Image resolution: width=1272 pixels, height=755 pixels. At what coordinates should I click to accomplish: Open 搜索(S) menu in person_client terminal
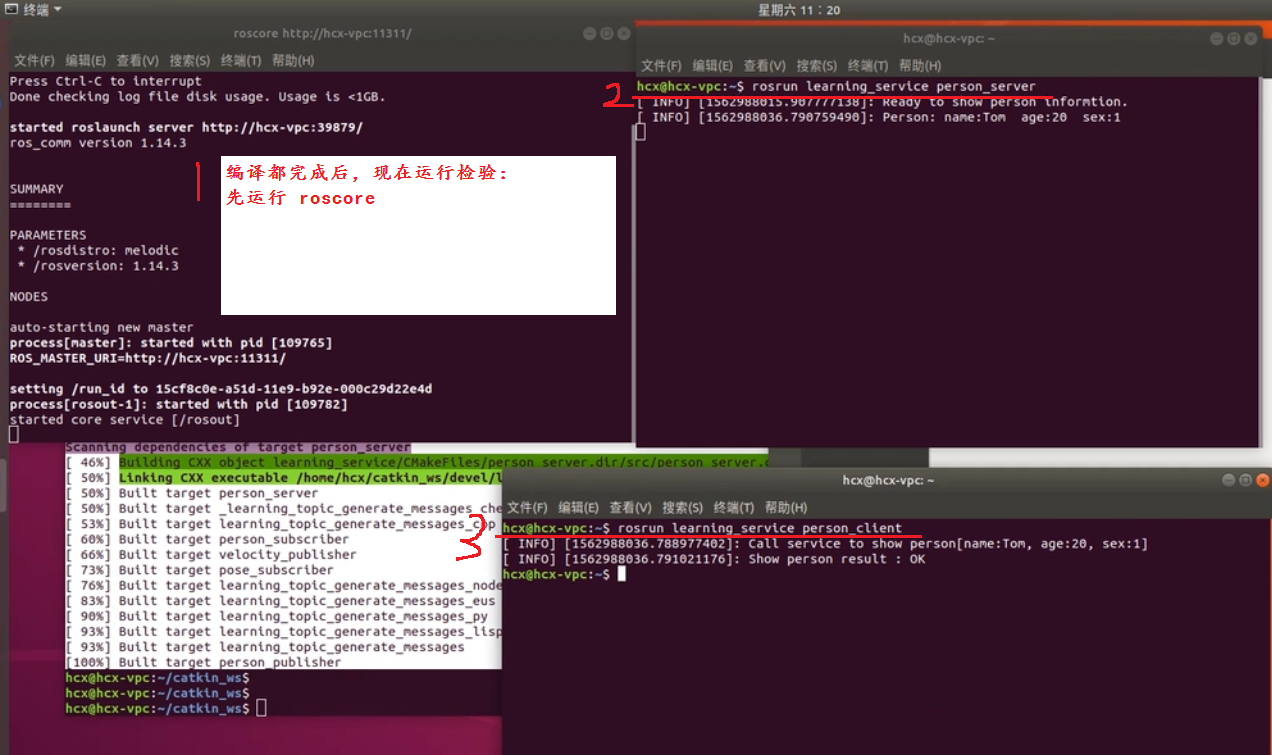point(682,508)
